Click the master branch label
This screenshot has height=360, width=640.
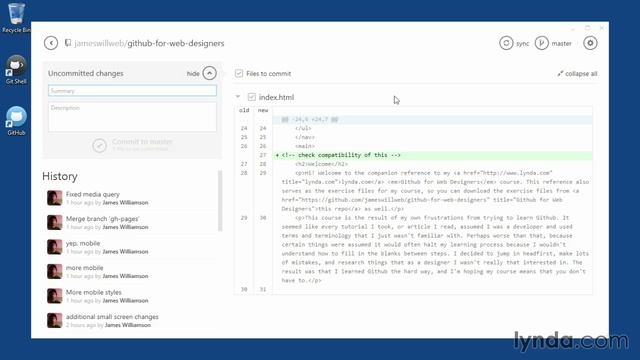pyautogui.click(x=562, y=43)
